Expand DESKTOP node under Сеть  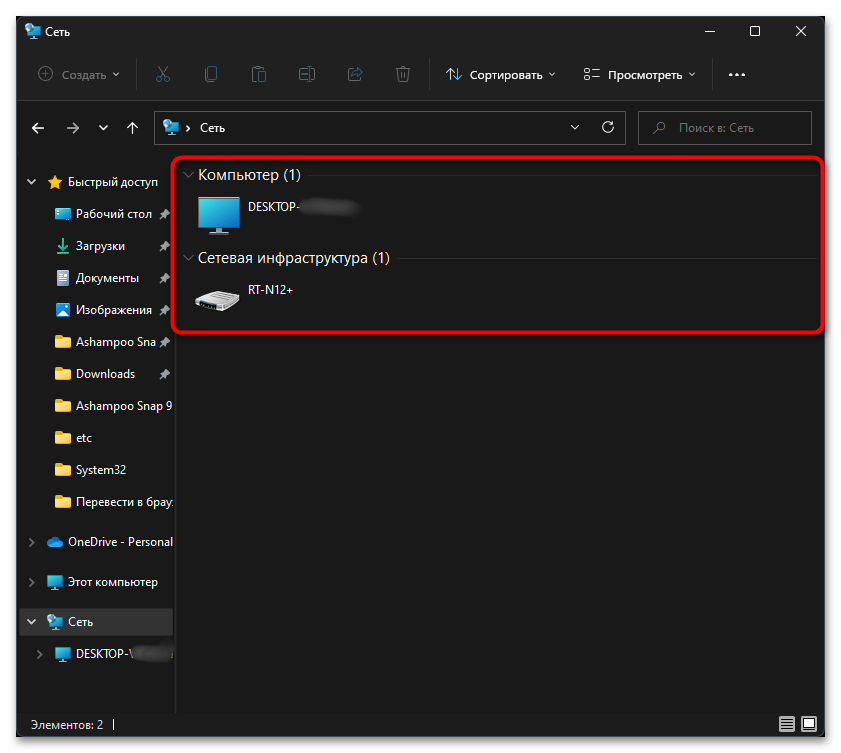[x=39, y=654]
